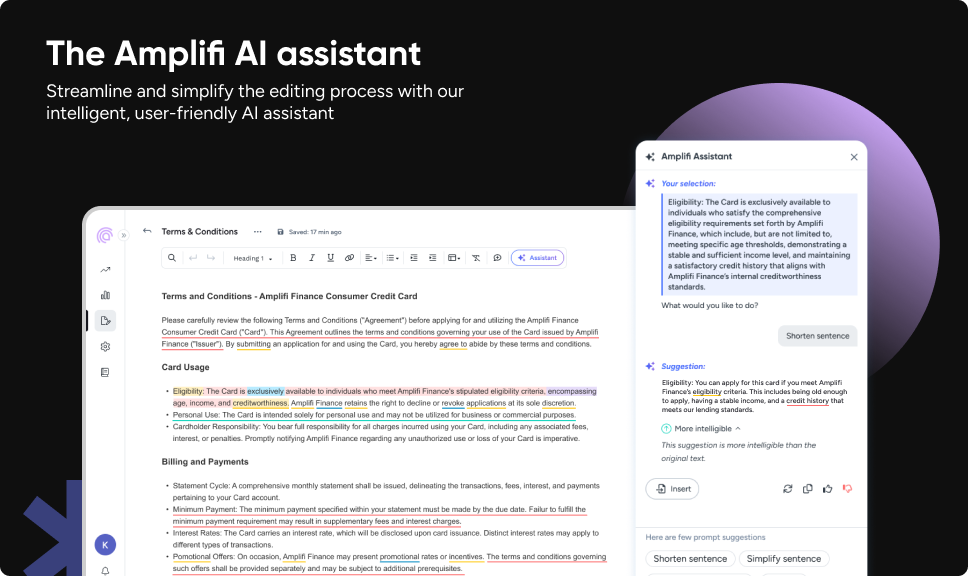Viewport: 968px width, 576px height.
Task: Click the Personal Use bullet text
Action: (374, 415)
